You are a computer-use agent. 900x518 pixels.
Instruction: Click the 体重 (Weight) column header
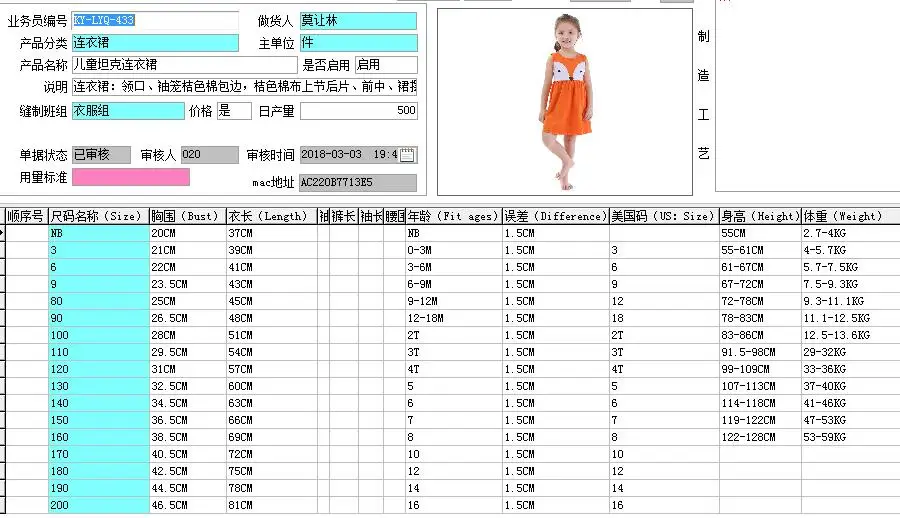tap(851, 217)
